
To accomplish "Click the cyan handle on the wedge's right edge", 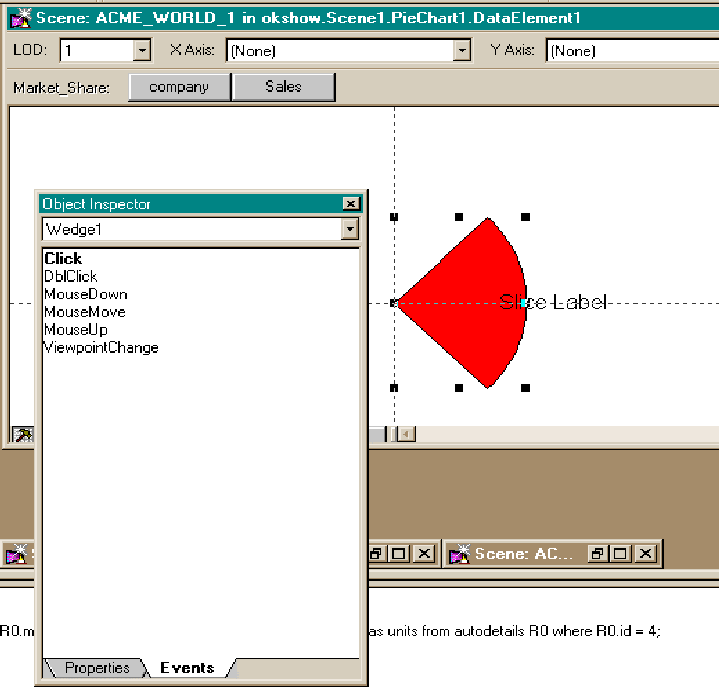I will (524, 302).
